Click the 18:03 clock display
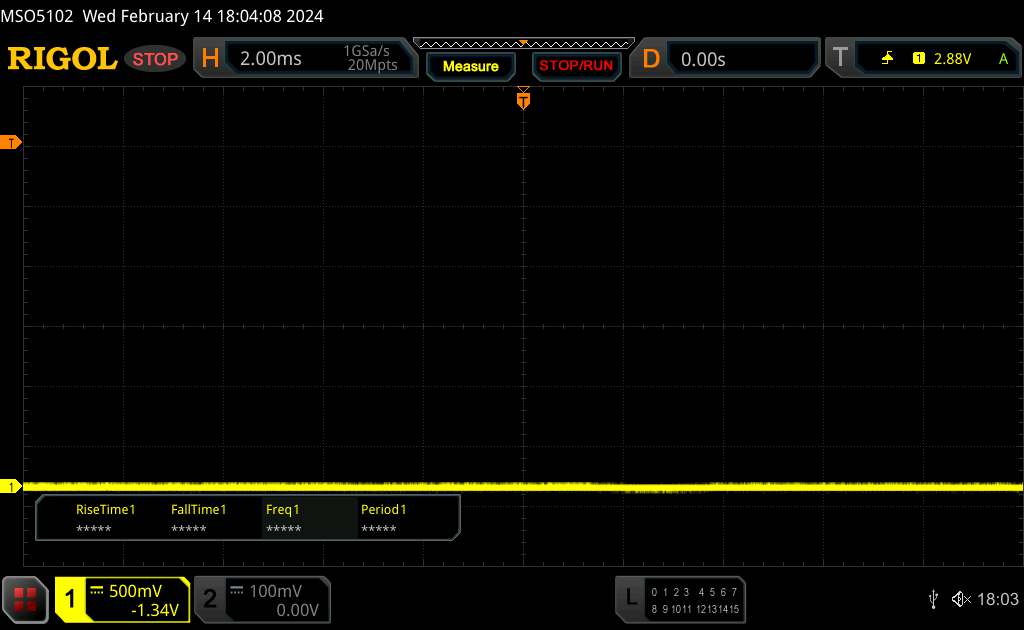This screenshot has height=630, width=1024. 997,599
